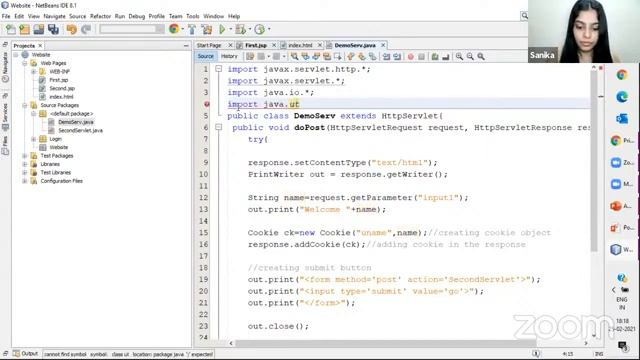The height and width of the screenshot is (360, 640).
Task: Open the Run Project dropdown arrow
Action: coord(230,29)
